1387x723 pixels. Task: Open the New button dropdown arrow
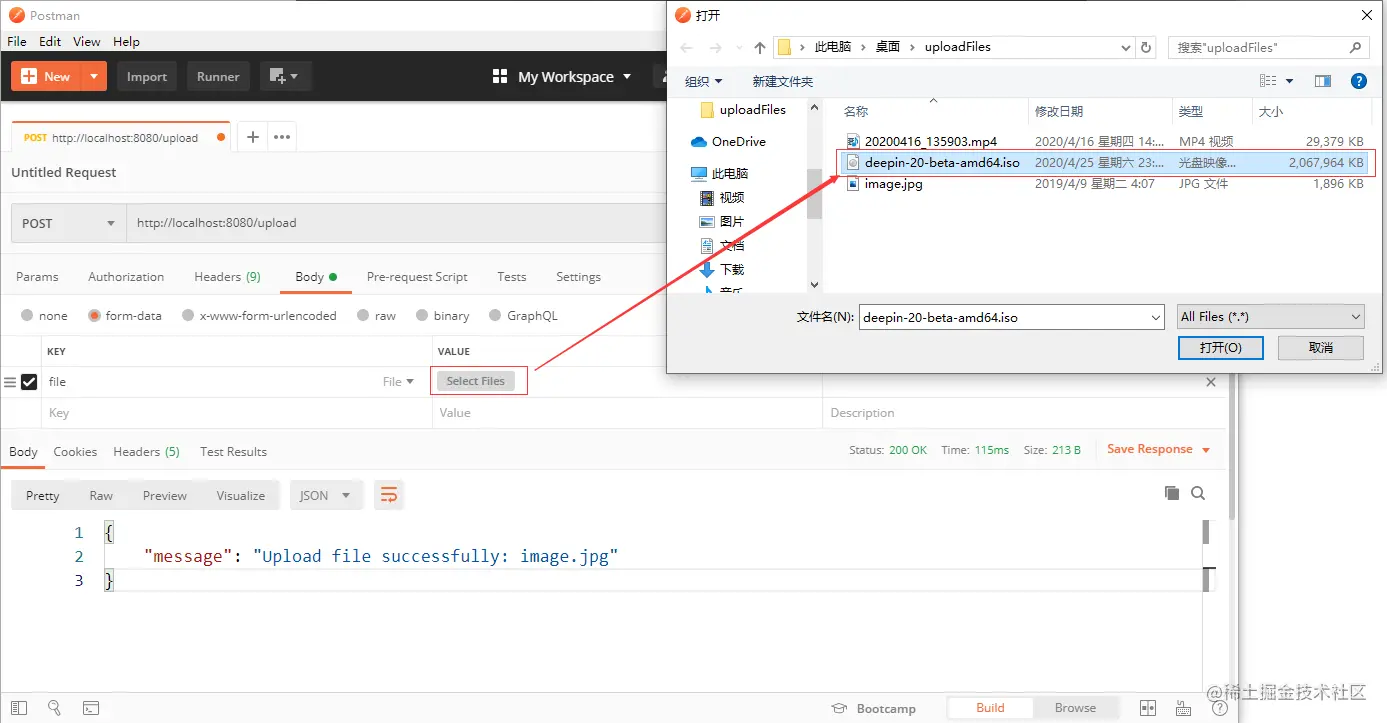click(x=94, y=76)
